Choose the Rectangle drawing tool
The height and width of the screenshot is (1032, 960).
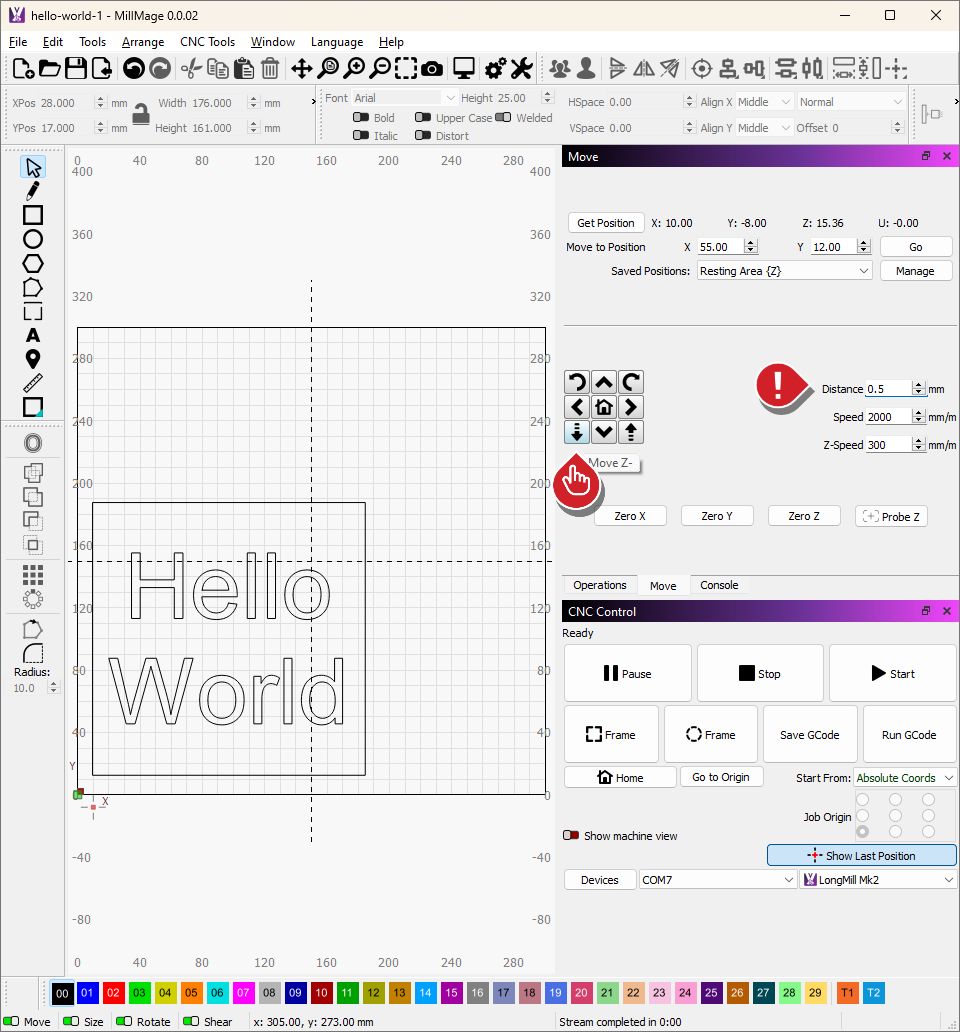tap(33, 215)
